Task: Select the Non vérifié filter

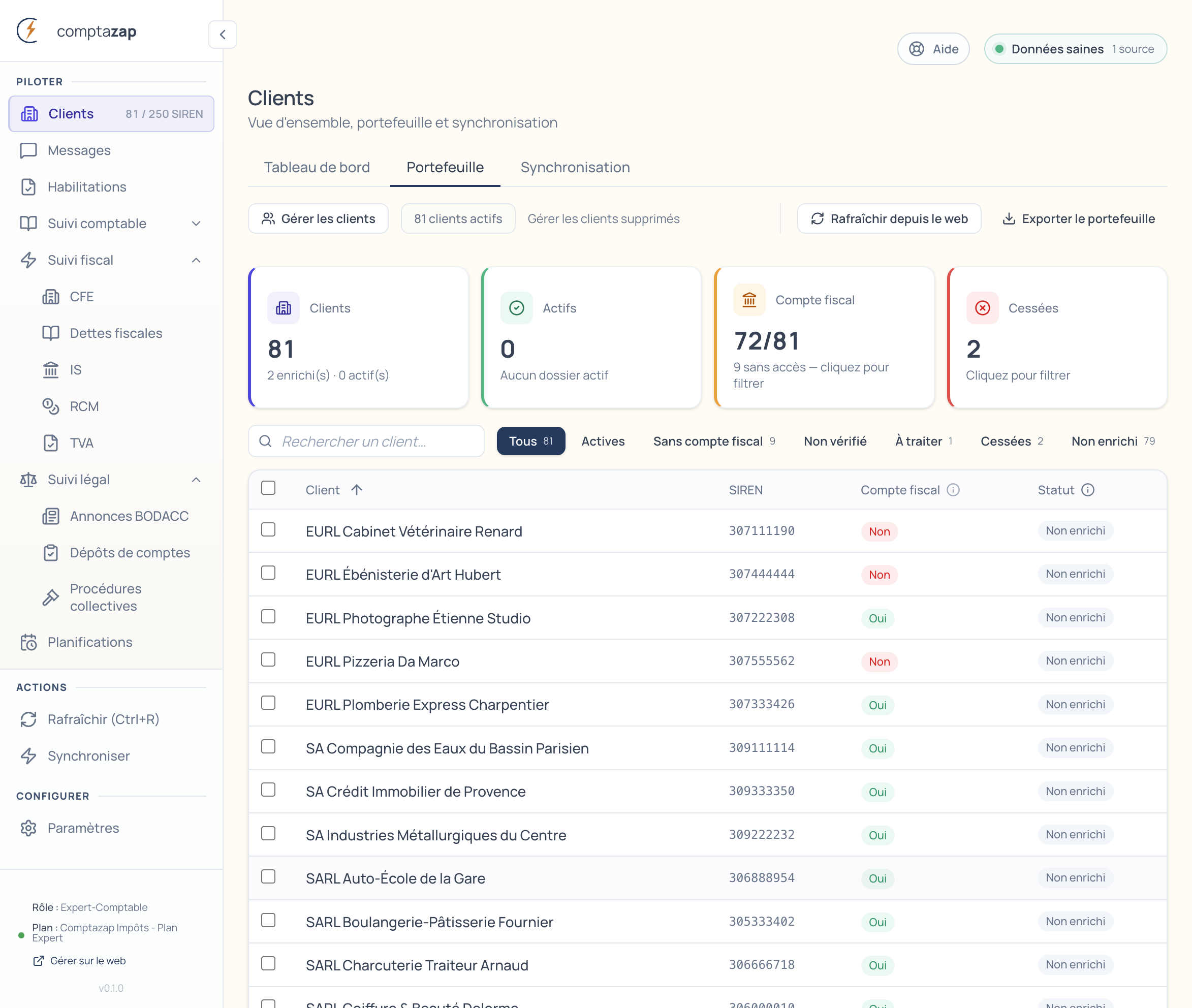Action: point(835,441)
